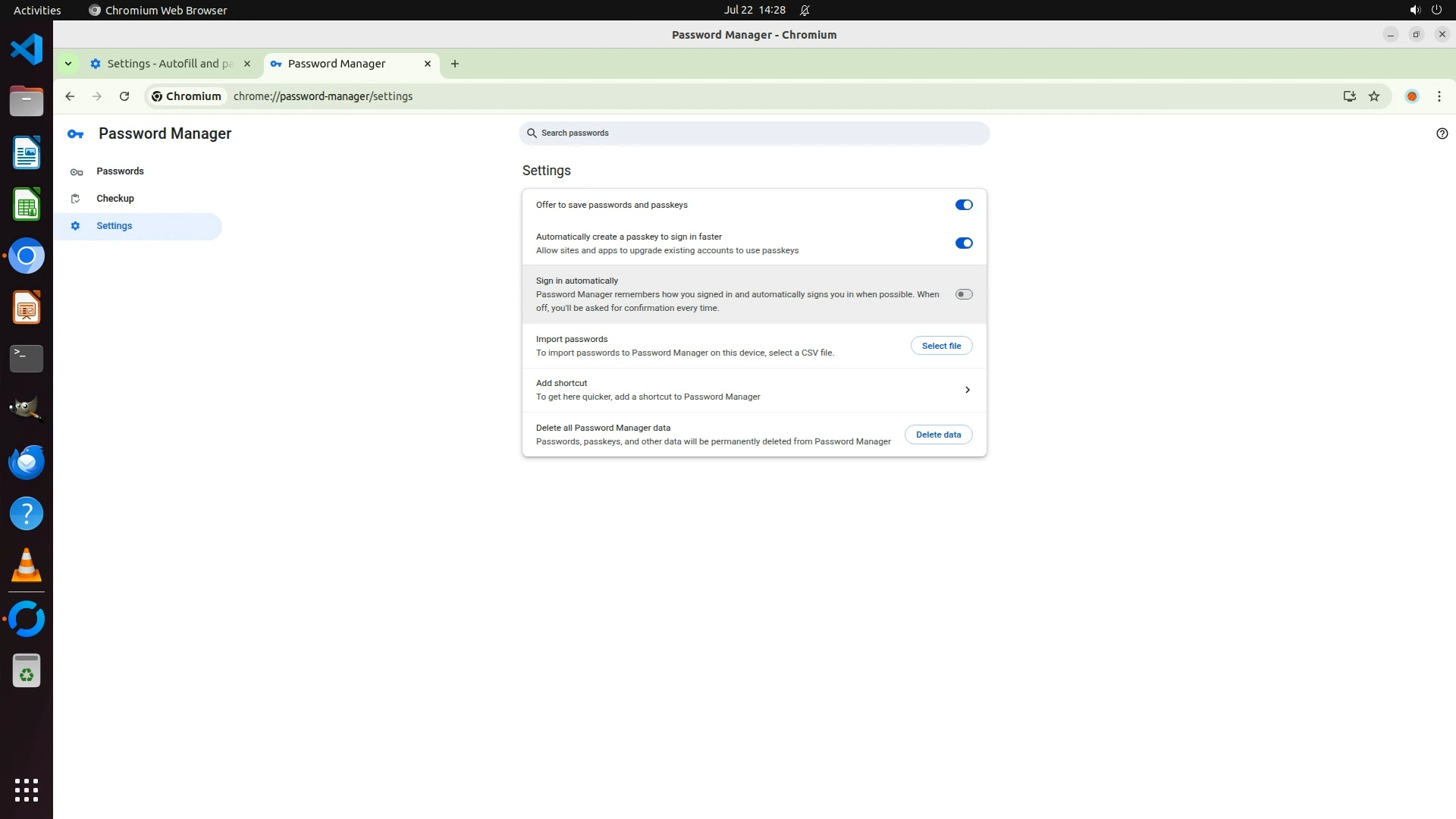Screen dimensions: 1456x819
Task: Disable offer to save passwords toggle
Action: (x=963, y=205)
